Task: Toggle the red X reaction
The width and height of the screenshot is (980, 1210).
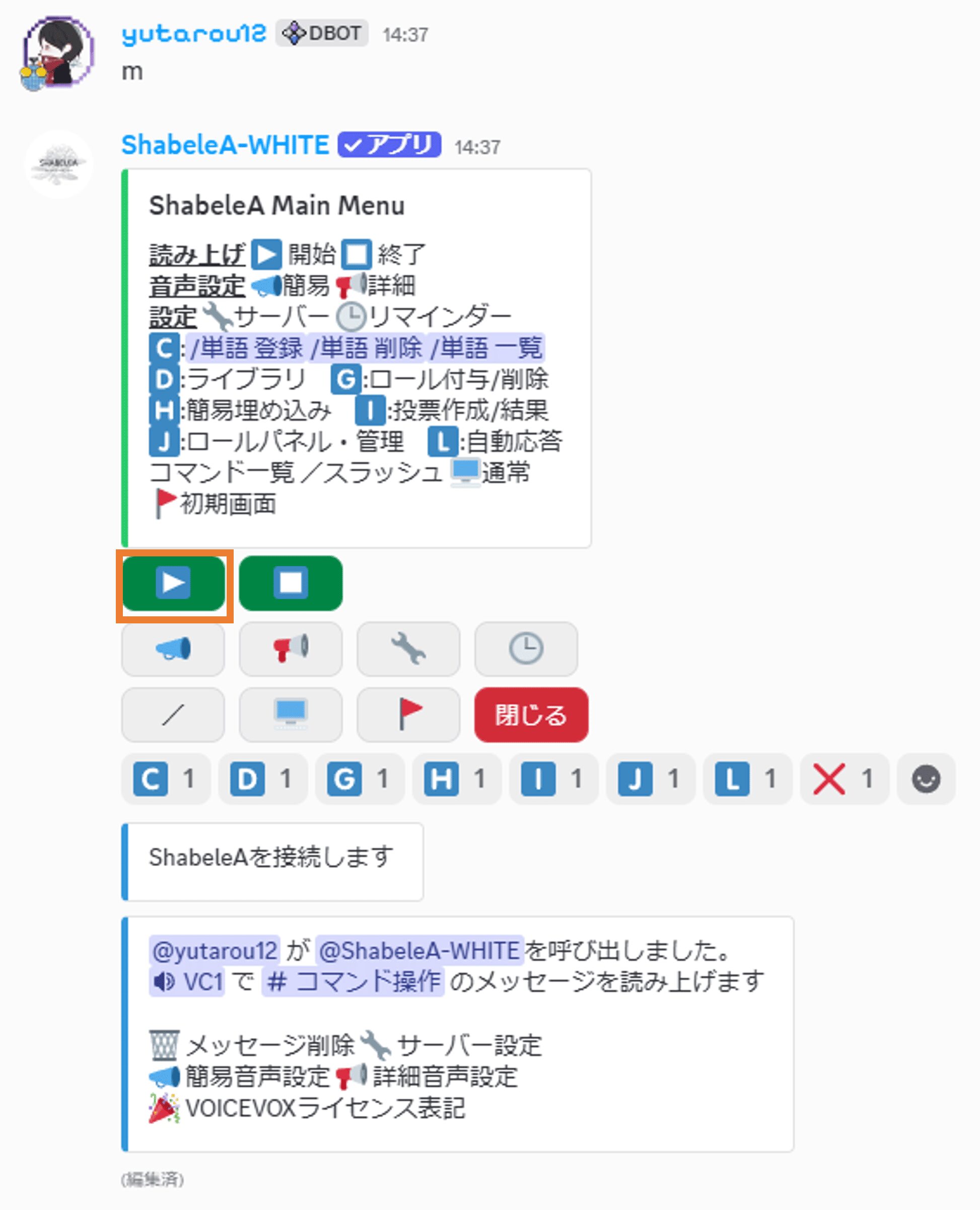Action: coord(845,779)
